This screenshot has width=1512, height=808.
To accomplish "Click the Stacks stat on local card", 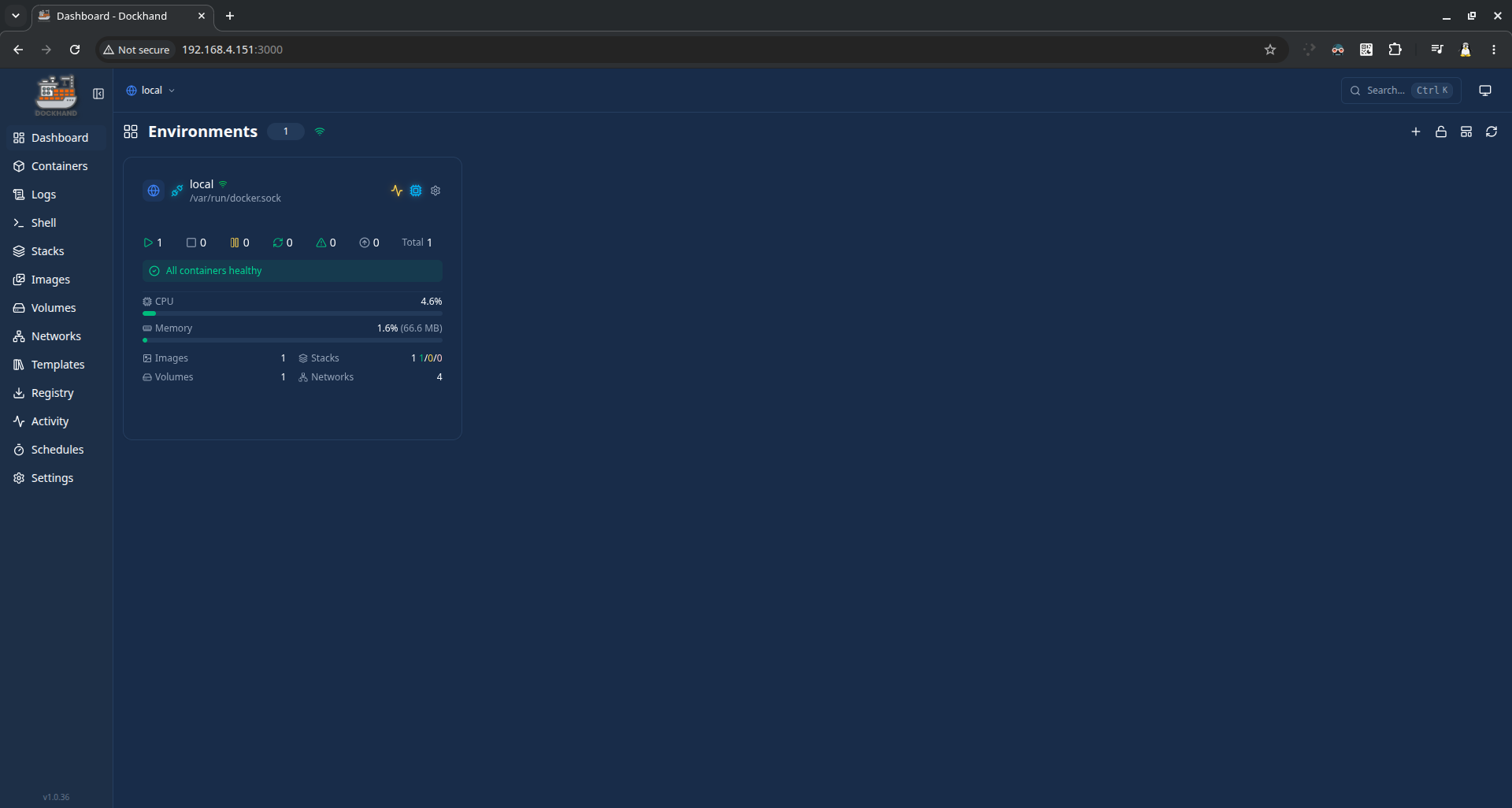I will (x=370, y=358).
